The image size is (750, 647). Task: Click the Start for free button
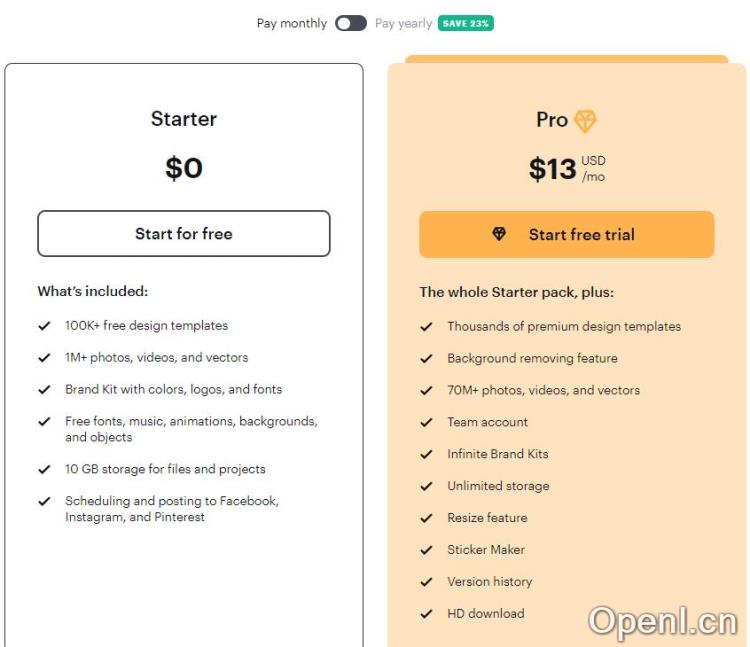point(184,234)
